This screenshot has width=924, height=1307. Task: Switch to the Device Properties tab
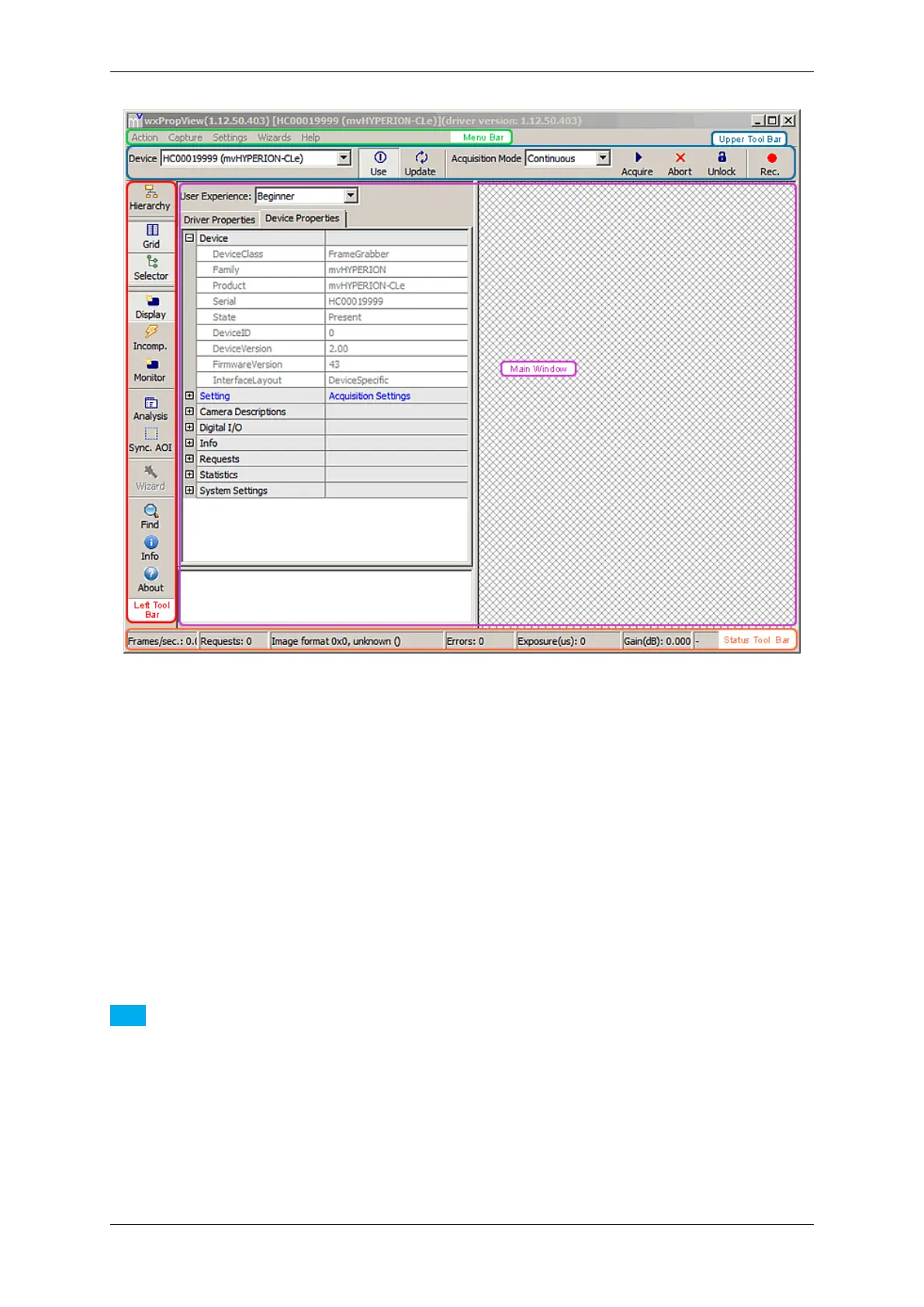(x=303, y=218)
